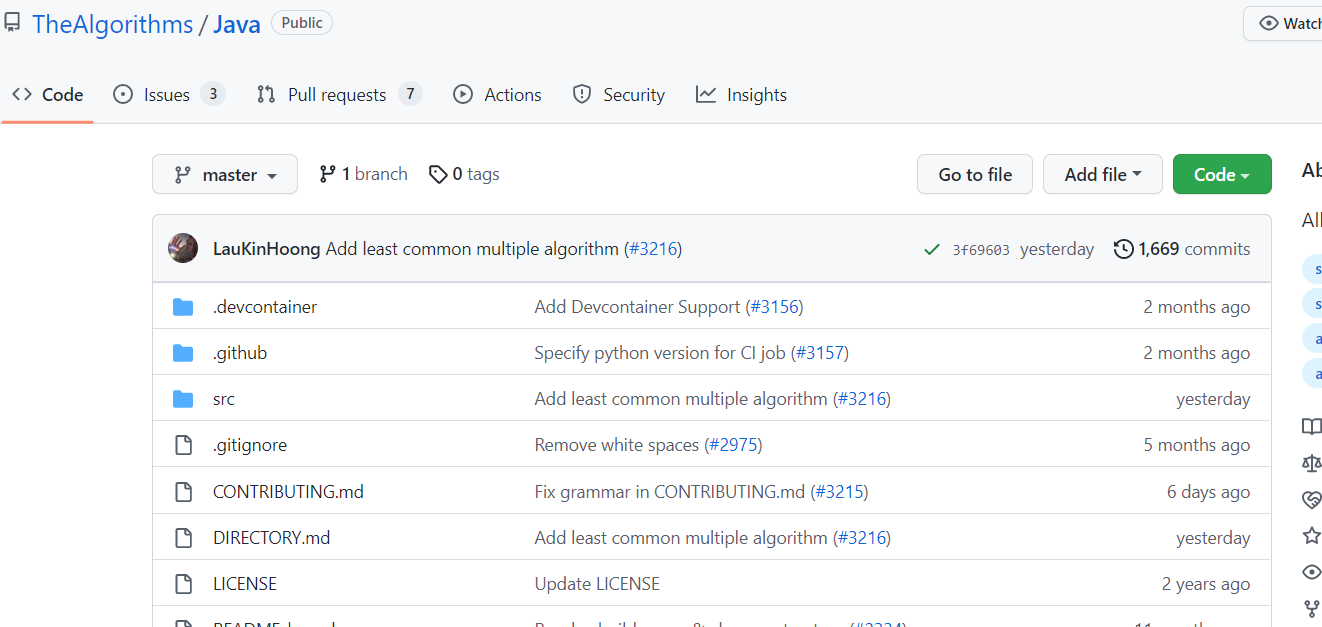Click the green check status icon

932,249
